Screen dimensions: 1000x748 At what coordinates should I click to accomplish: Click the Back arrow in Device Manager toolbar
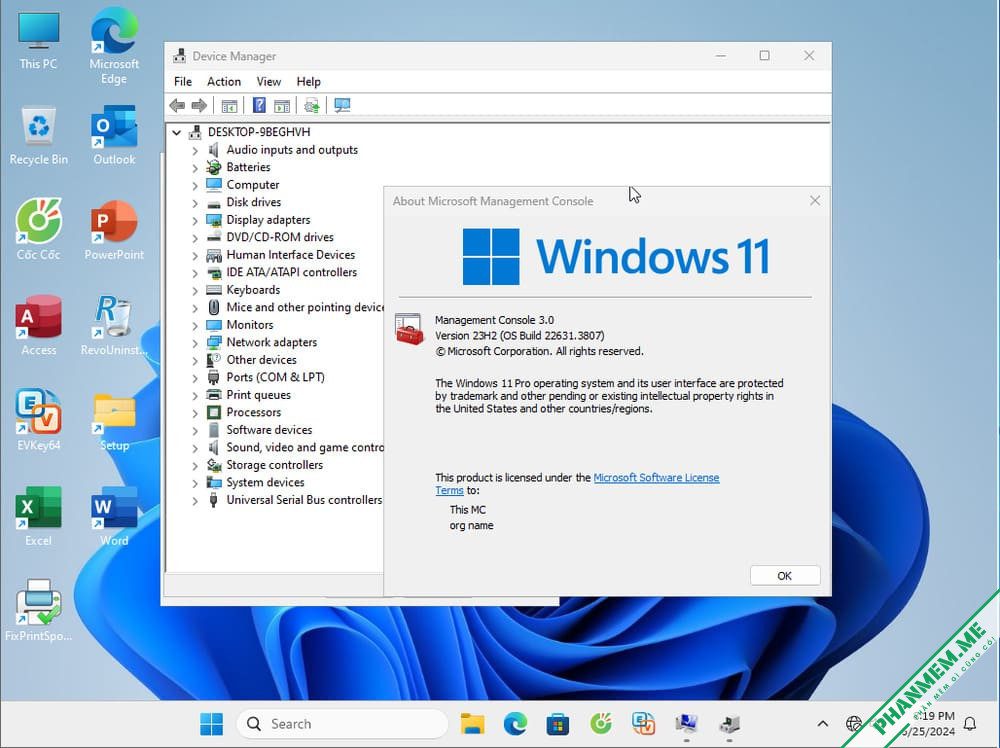click(x=177, y=105)
